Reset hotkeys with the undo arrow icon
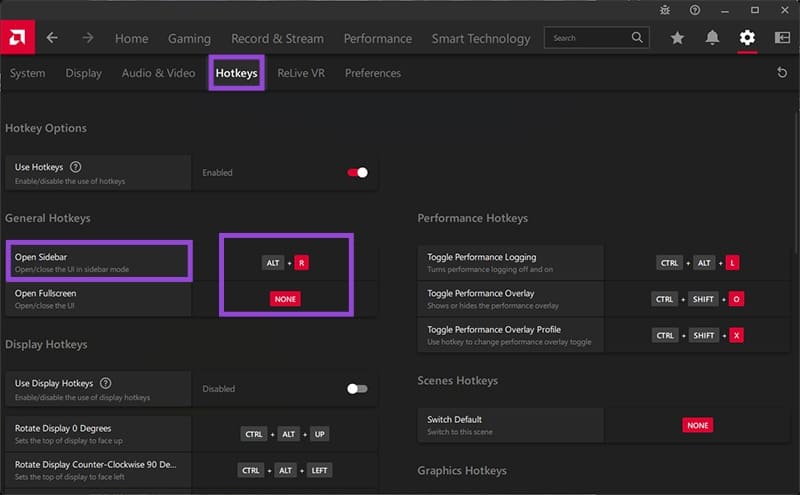800x495 pixels. pyautogui.click(x=782, y=73)
